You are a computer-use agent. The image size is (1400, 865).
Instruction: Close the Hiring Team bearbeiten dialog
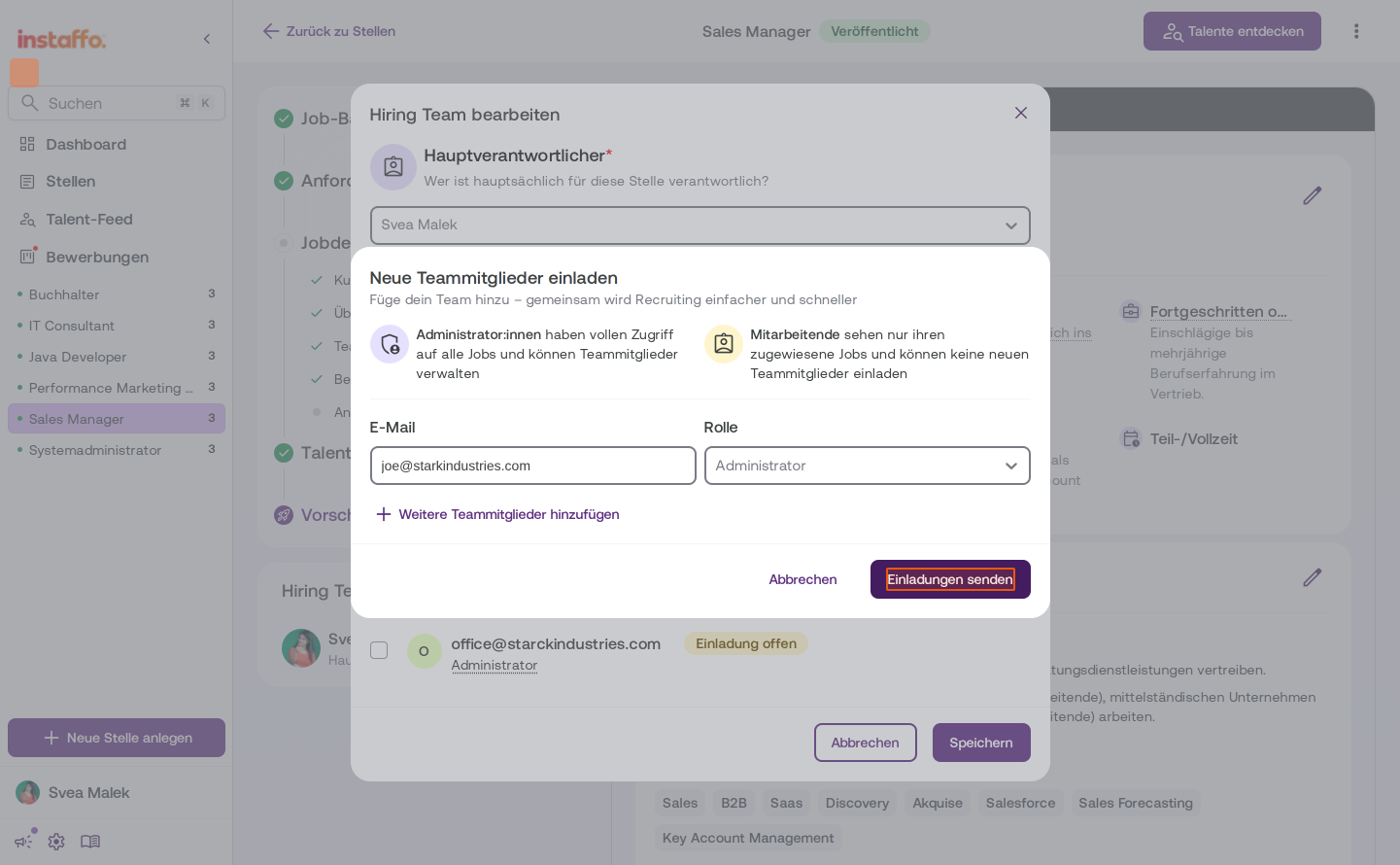(1020, 113)
